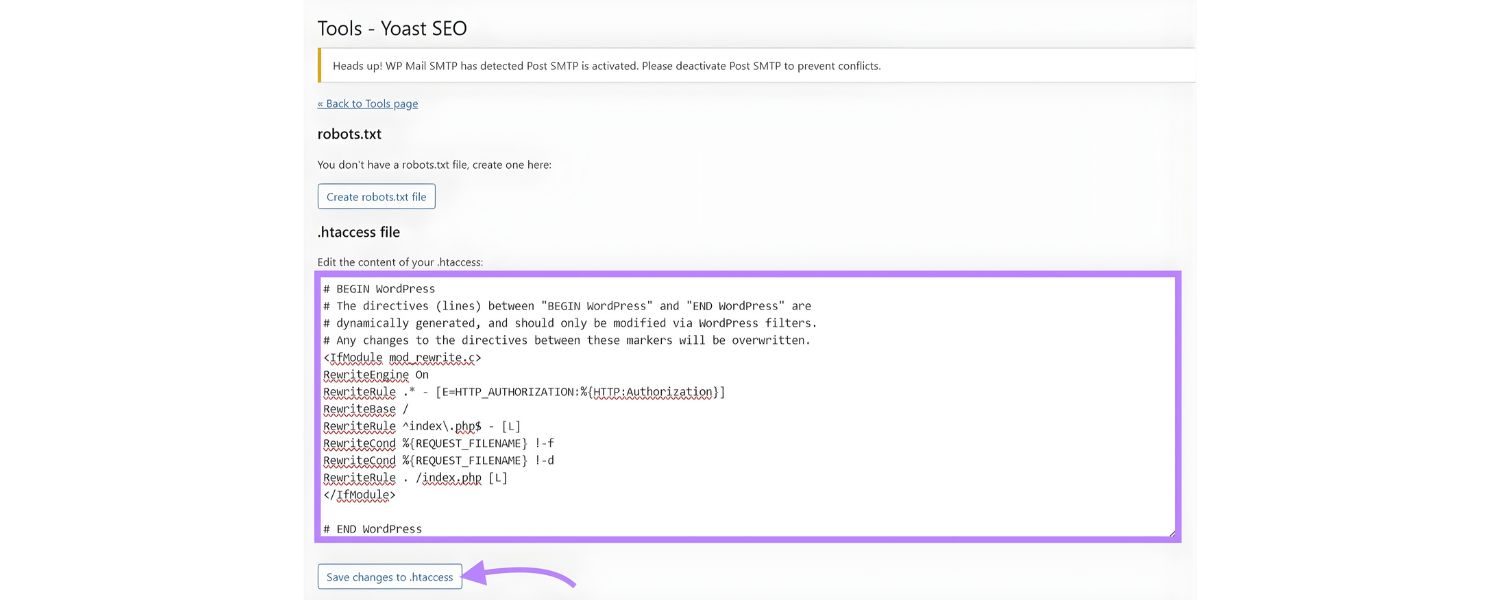This screenshot has width=1500, height=600.
Task: Click the "Tools - Yoast SEO" page title
Action: pos(391,28)
